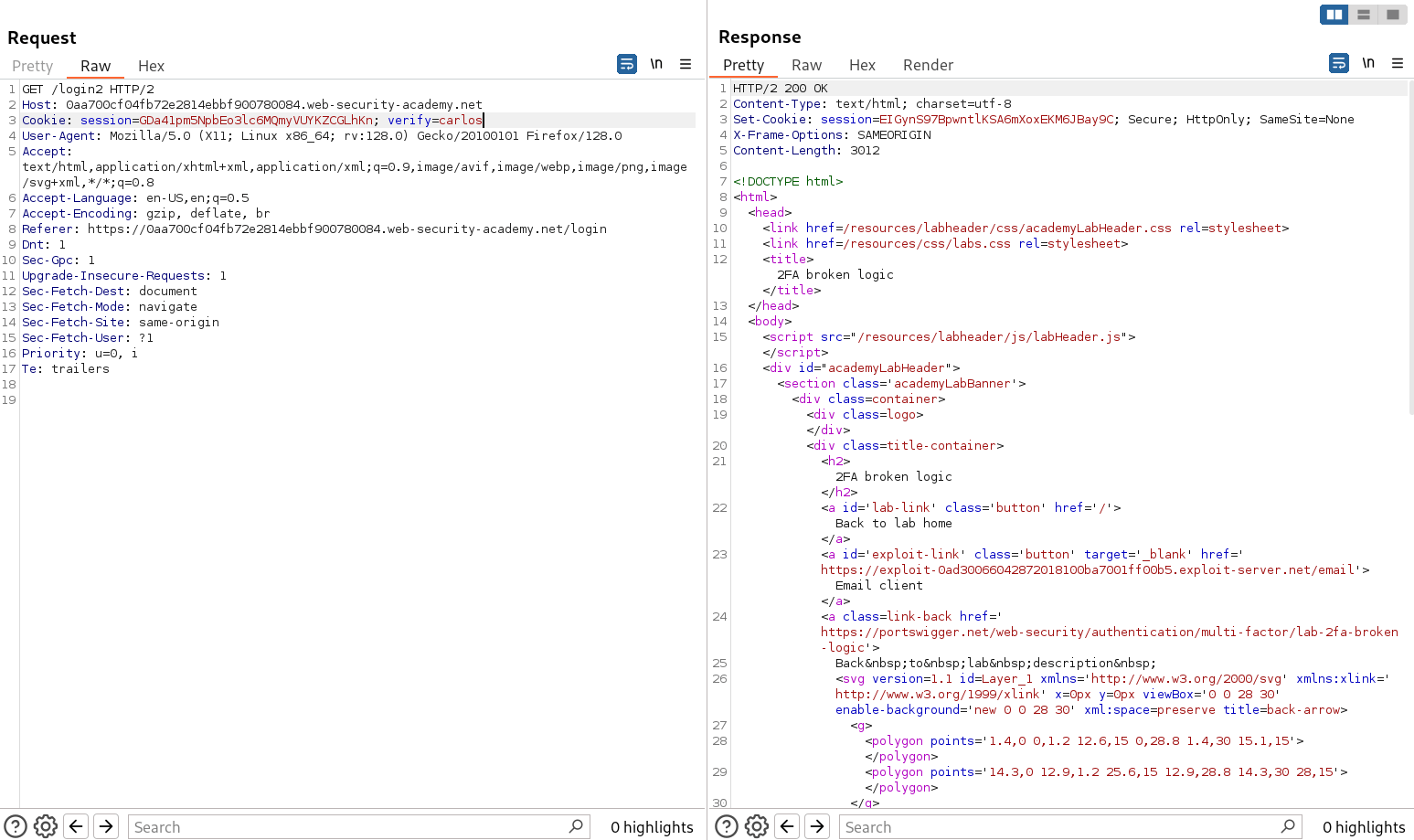Open Request search settings gear
The width and height of the screenshot is (1414, 840).
[x=46, y=826]
